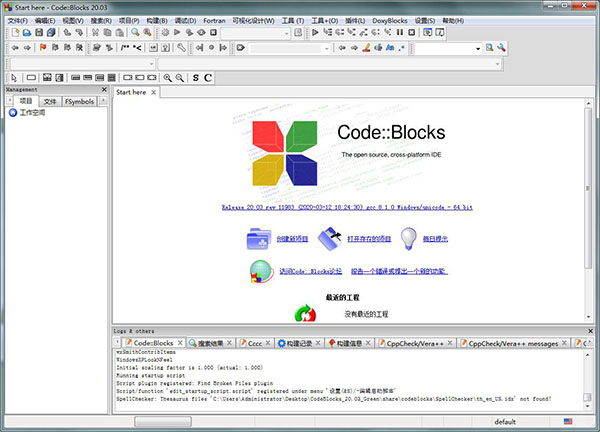Click the Undo toolbar icon
The image size is (600, 432).
point(67,33)
